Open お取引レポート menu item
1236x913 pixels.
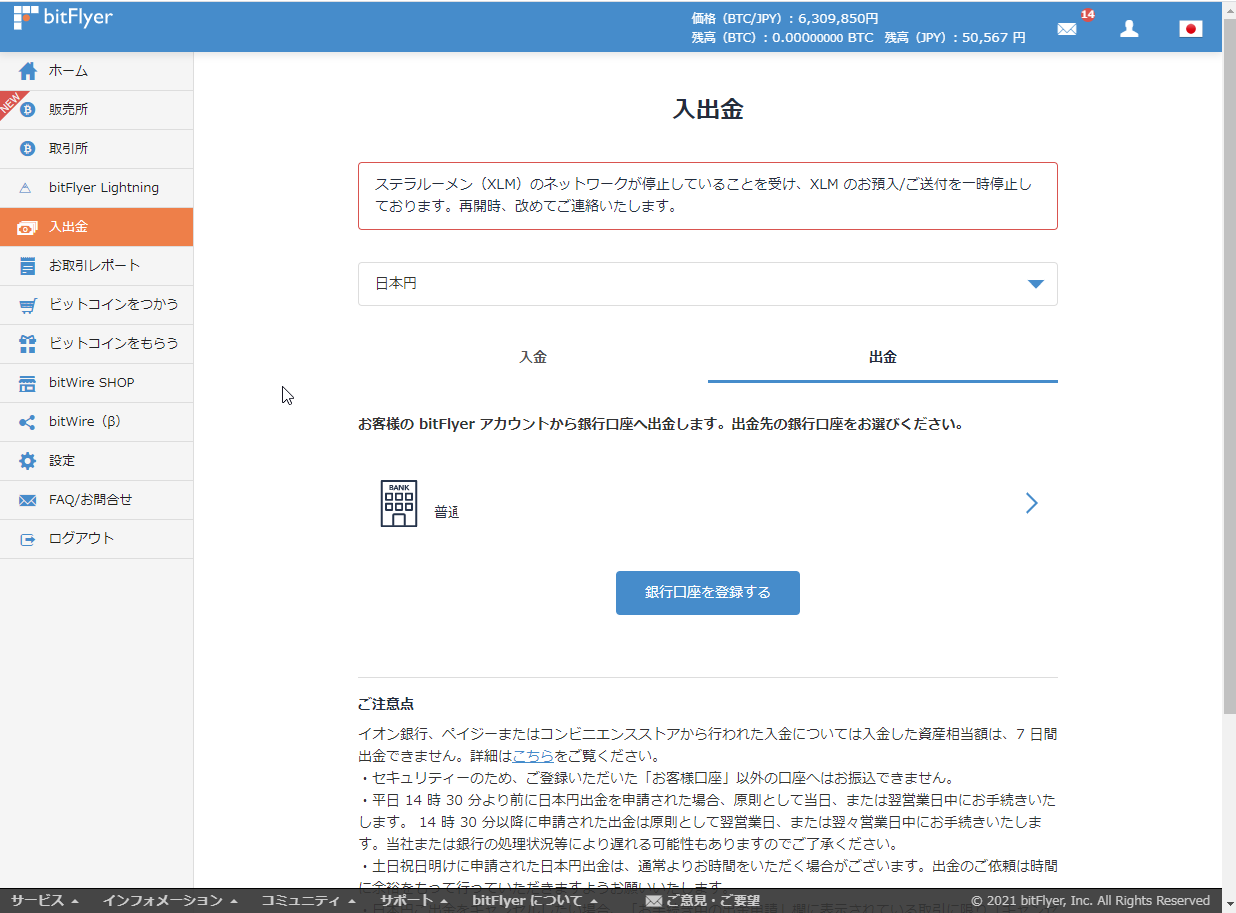point(96,266)
